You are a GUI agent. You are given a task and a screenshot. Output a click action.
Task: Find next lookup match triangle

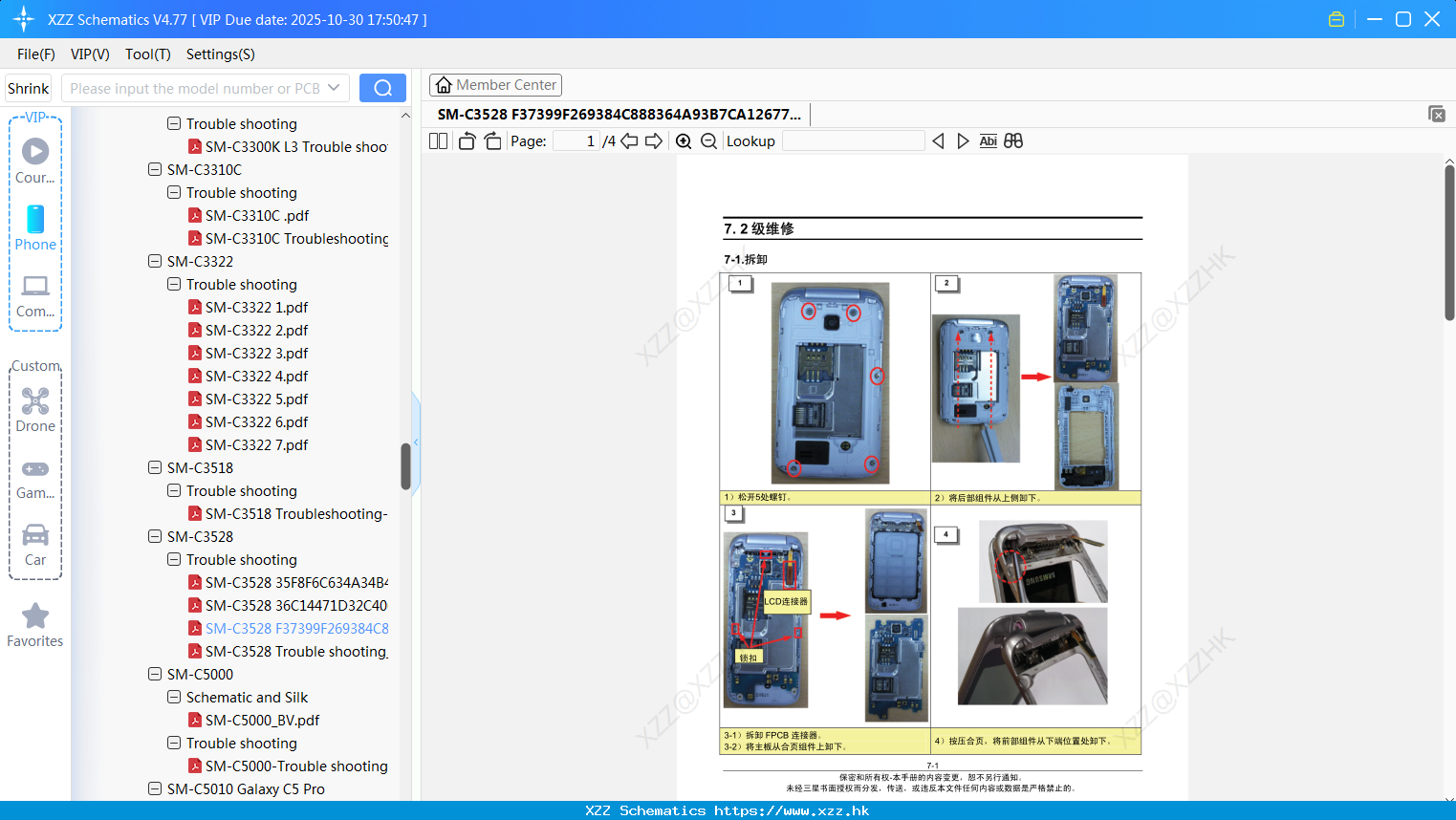963,140
